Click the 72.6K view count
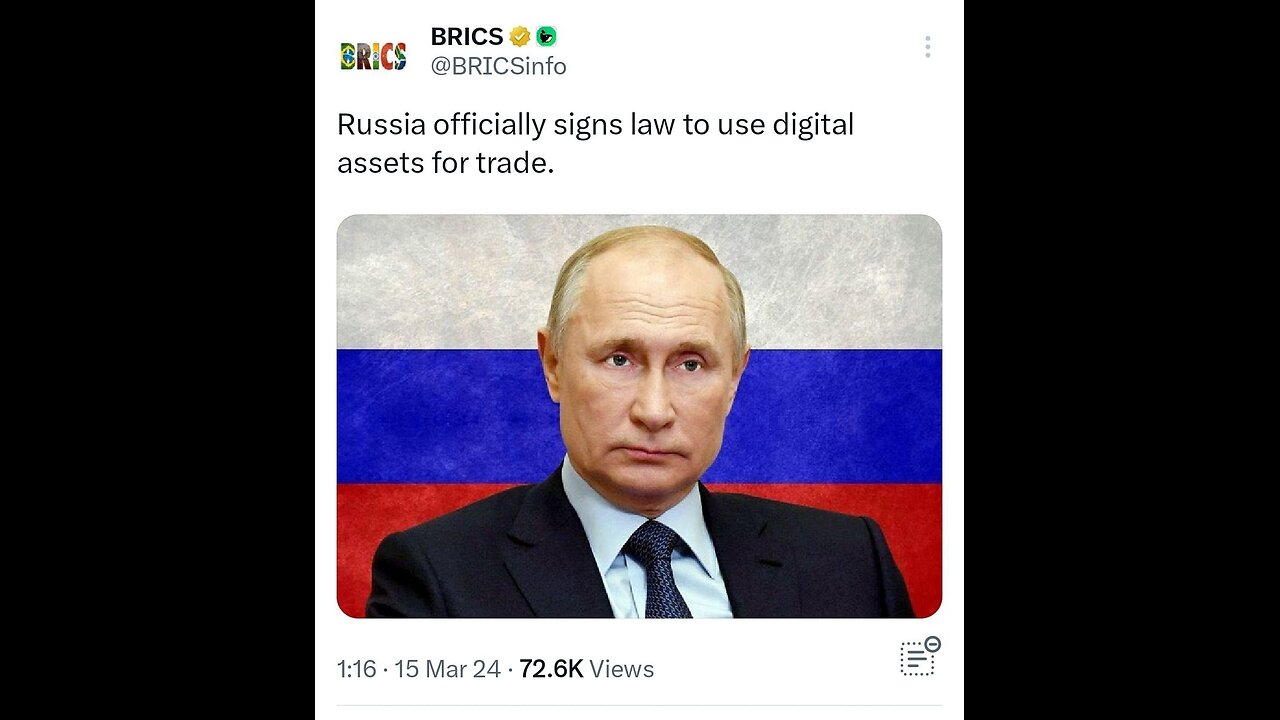This screenshot has height=720, width=1280. pos(551,669)
